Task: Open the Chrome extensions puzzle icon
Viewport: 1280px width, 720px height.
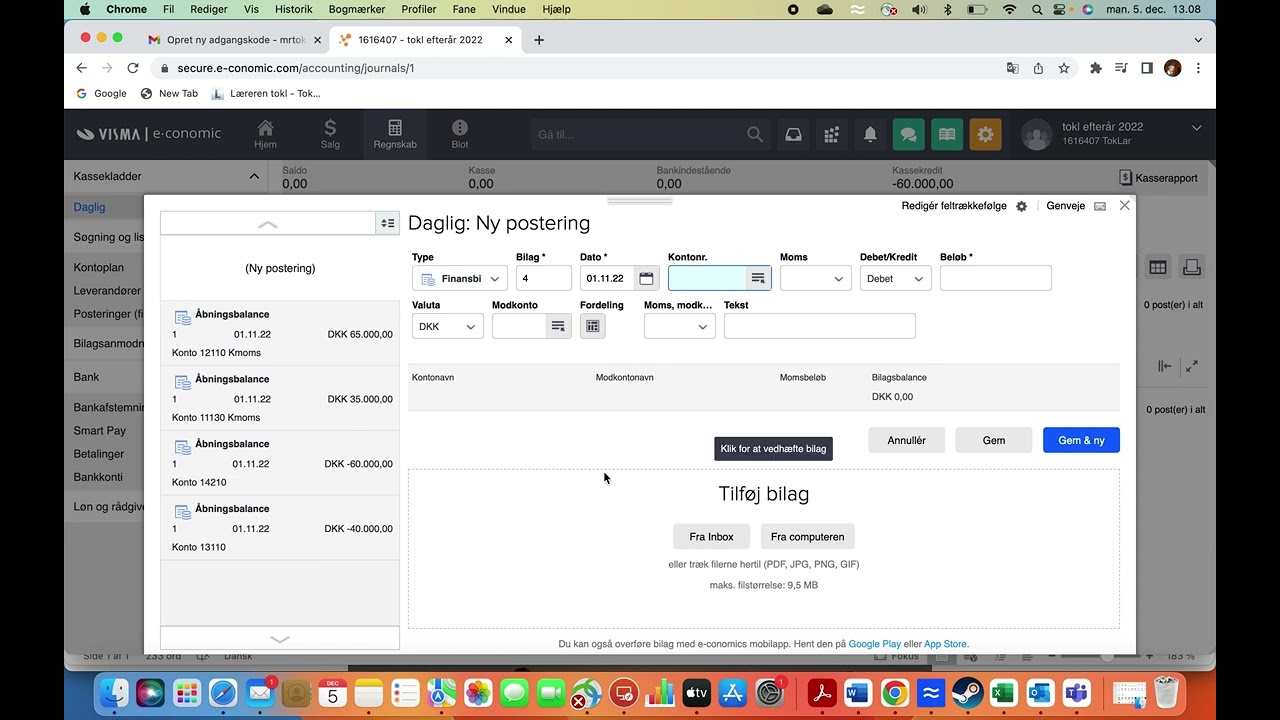Action: 1096,68
